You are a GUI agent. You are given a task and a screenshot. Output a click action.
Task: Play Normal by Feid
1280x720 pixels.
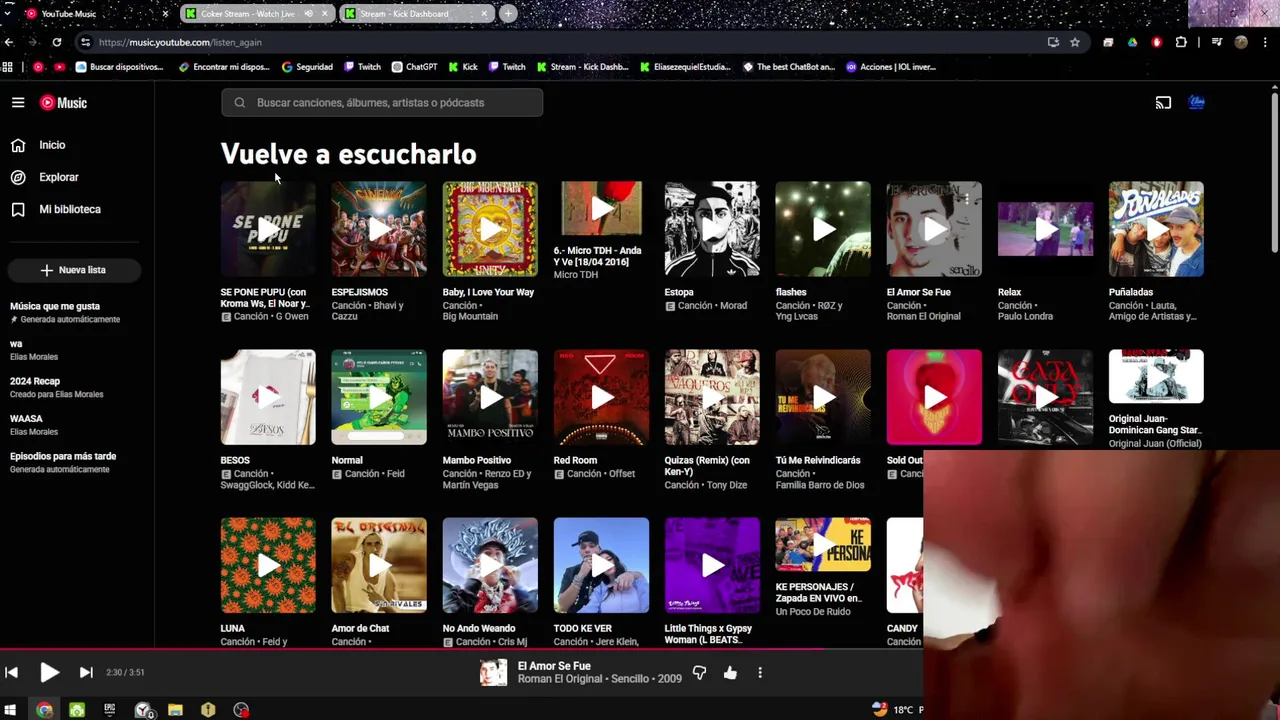[x=379, y=397]
